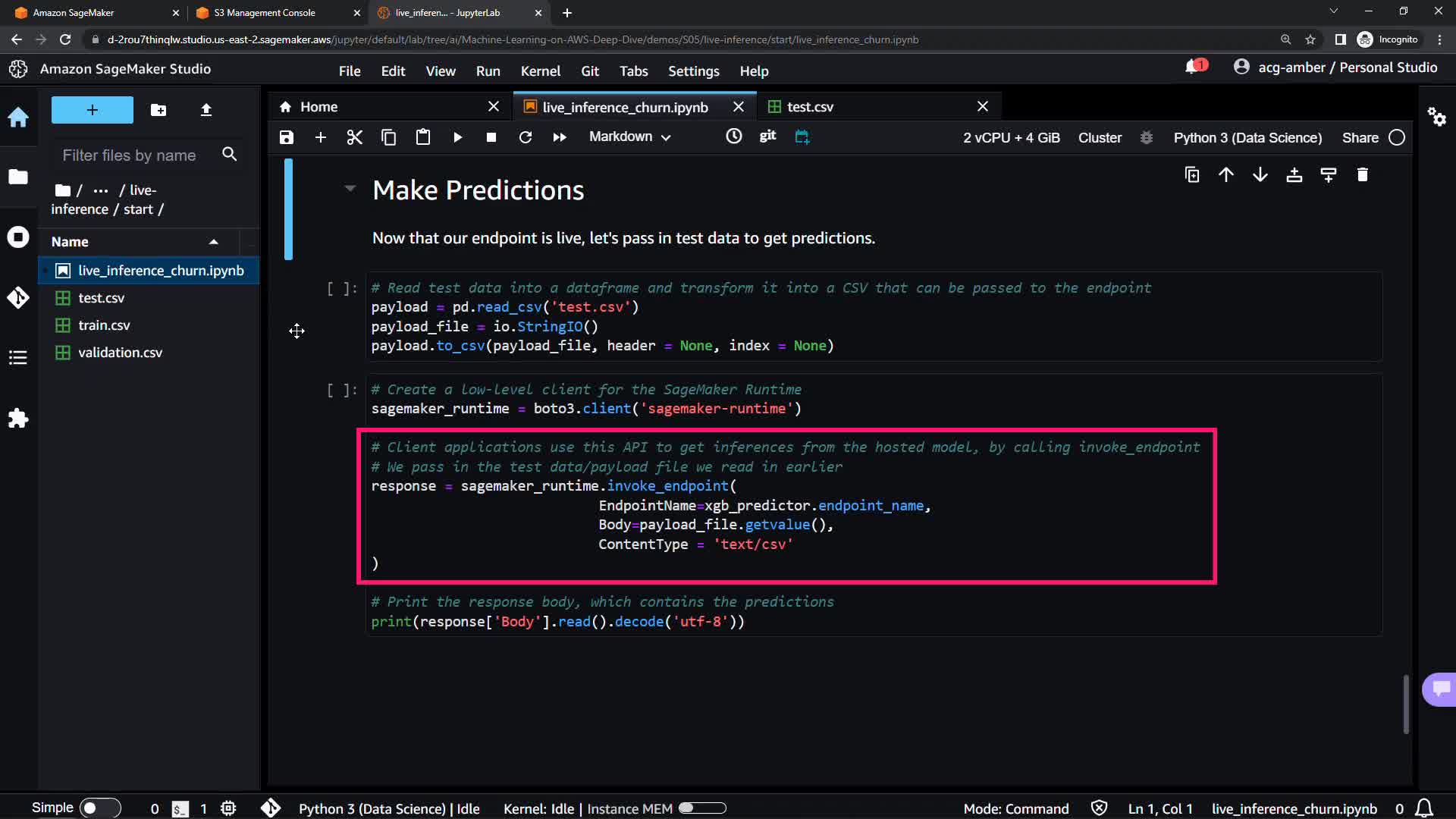Sort files by the Name column arrow
Image resolution: width=1456 pixels, height=819 pixels.
[214, 242]
